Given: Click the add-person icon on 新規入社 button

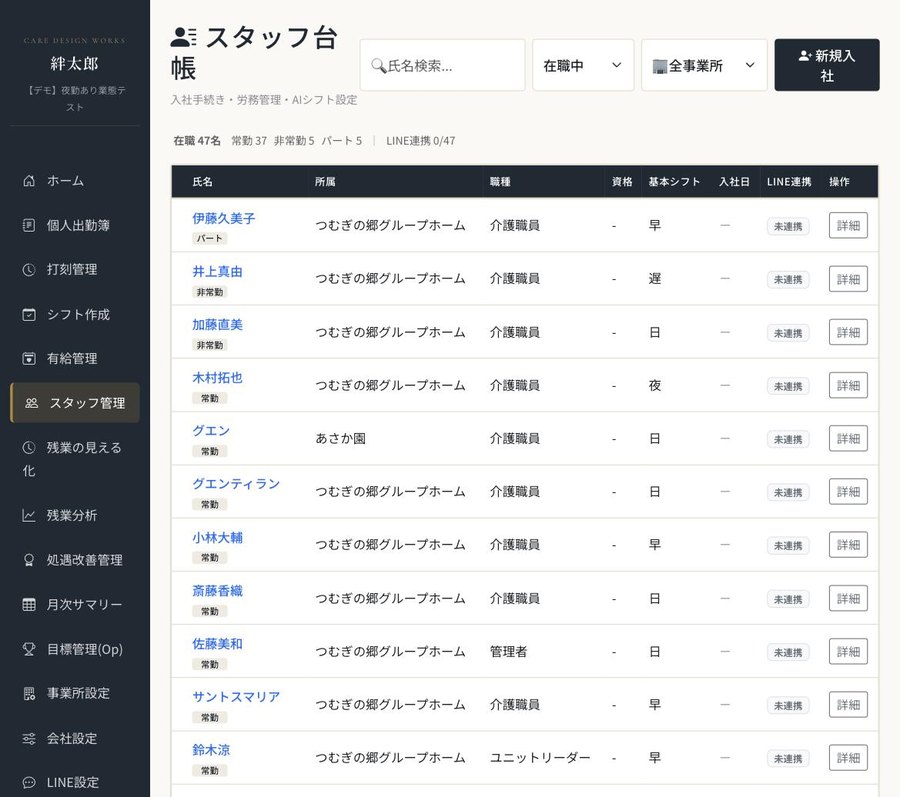Looking at the screenshot, I should pos(805,56).
